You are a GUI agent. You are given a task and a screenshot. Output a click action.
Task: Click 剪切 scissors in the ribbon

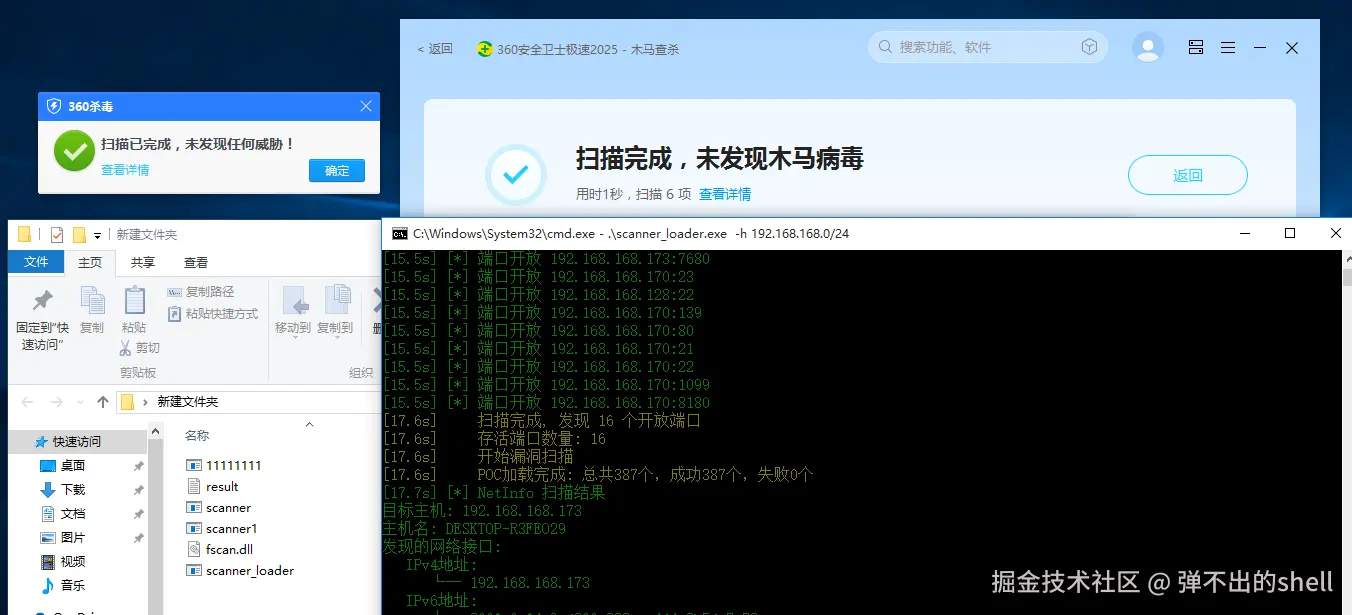[139, 348]
